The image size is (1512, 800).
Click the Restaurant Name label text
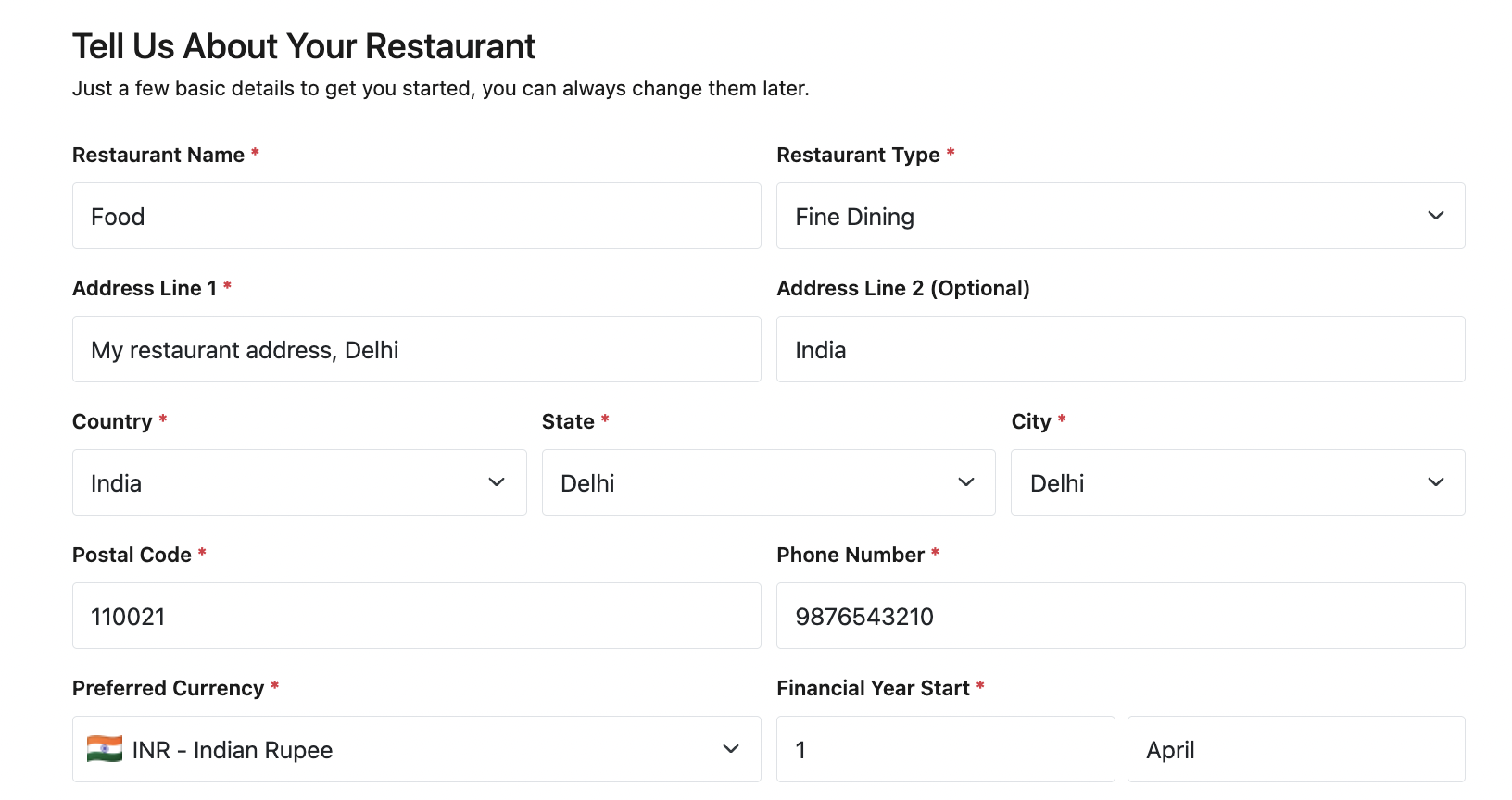tap(158, 155)
